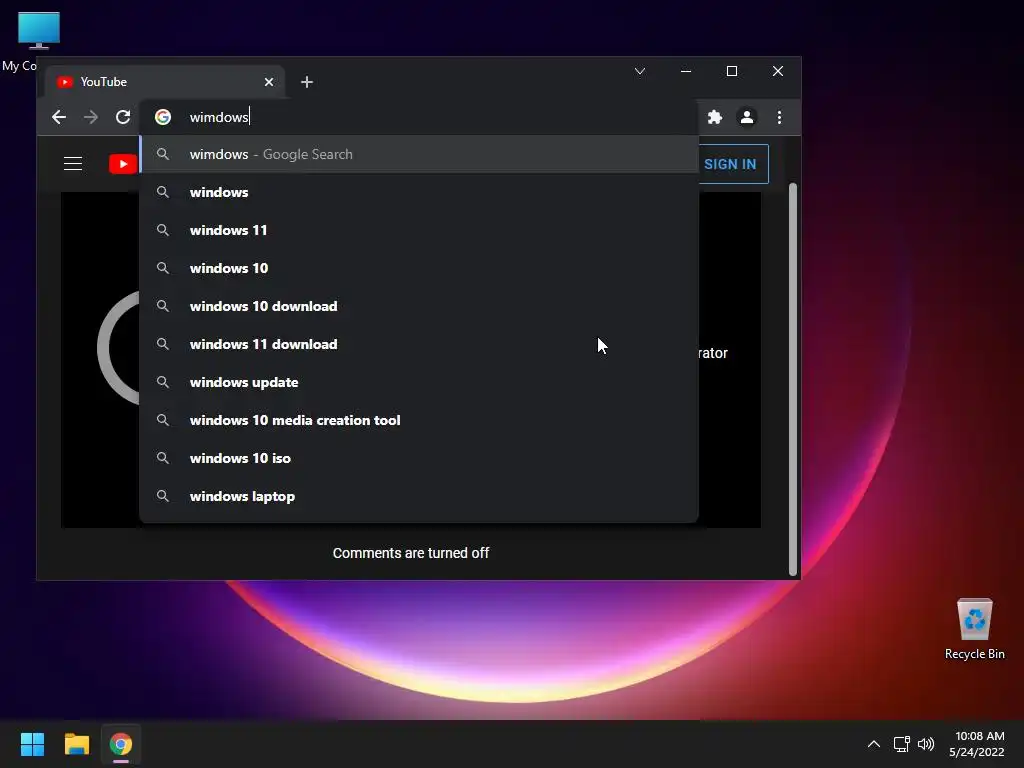This screenshot has width=1024, height=768.
Task: Choose the 'windows' suggestion
Action: point(419,192)
